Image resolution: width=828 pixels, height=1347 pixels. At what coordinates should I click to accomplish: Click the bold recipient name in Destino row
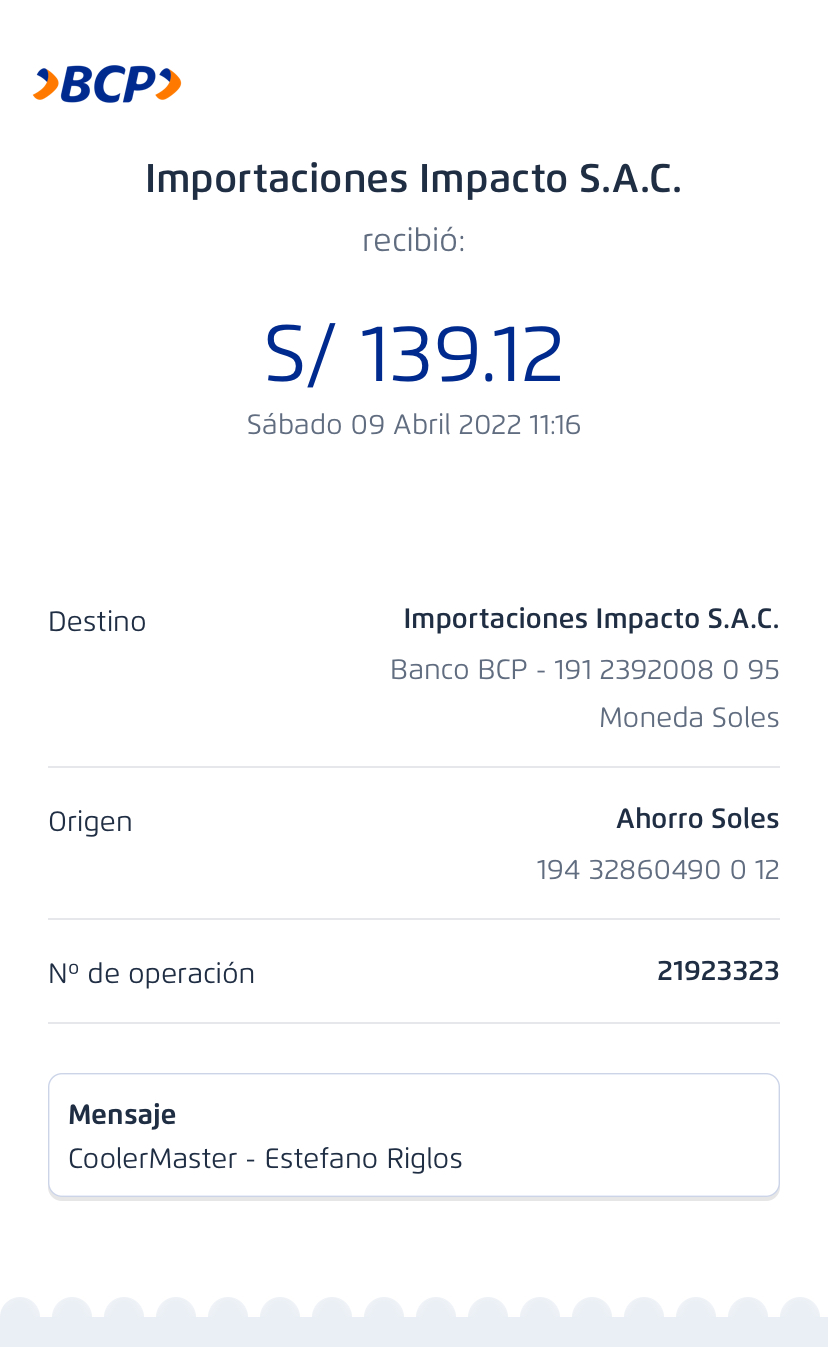click(590, 619)
